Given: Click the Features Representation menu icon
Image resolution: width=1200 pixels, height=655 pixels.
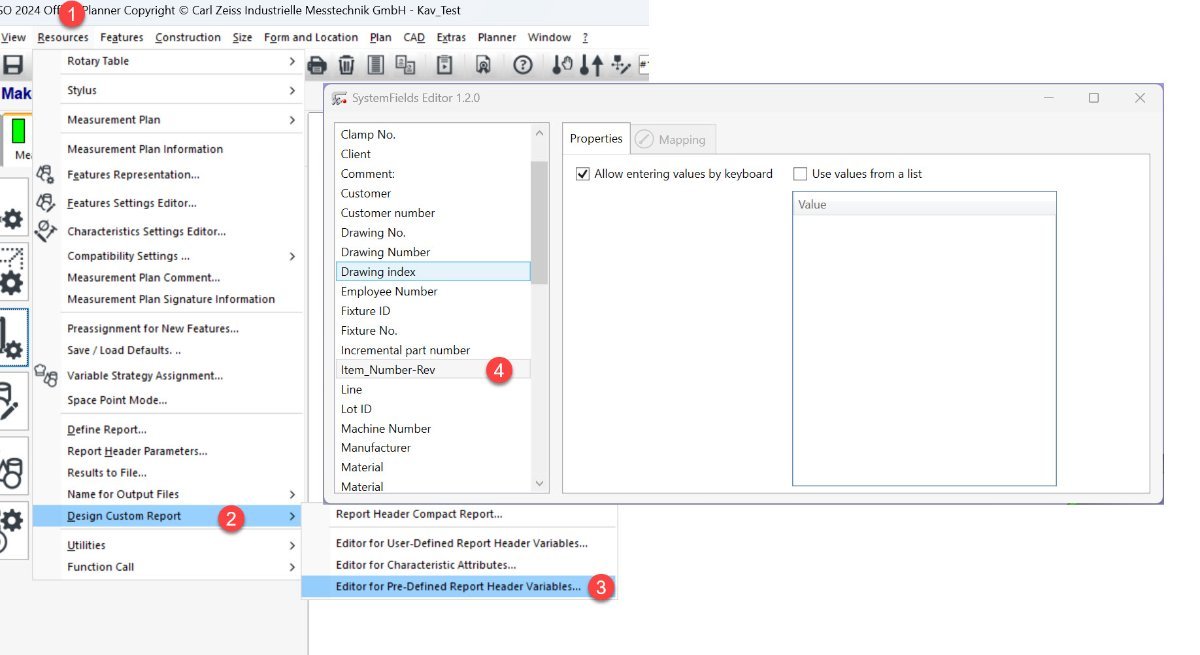Looking at the screenshot, I should 45,174.
